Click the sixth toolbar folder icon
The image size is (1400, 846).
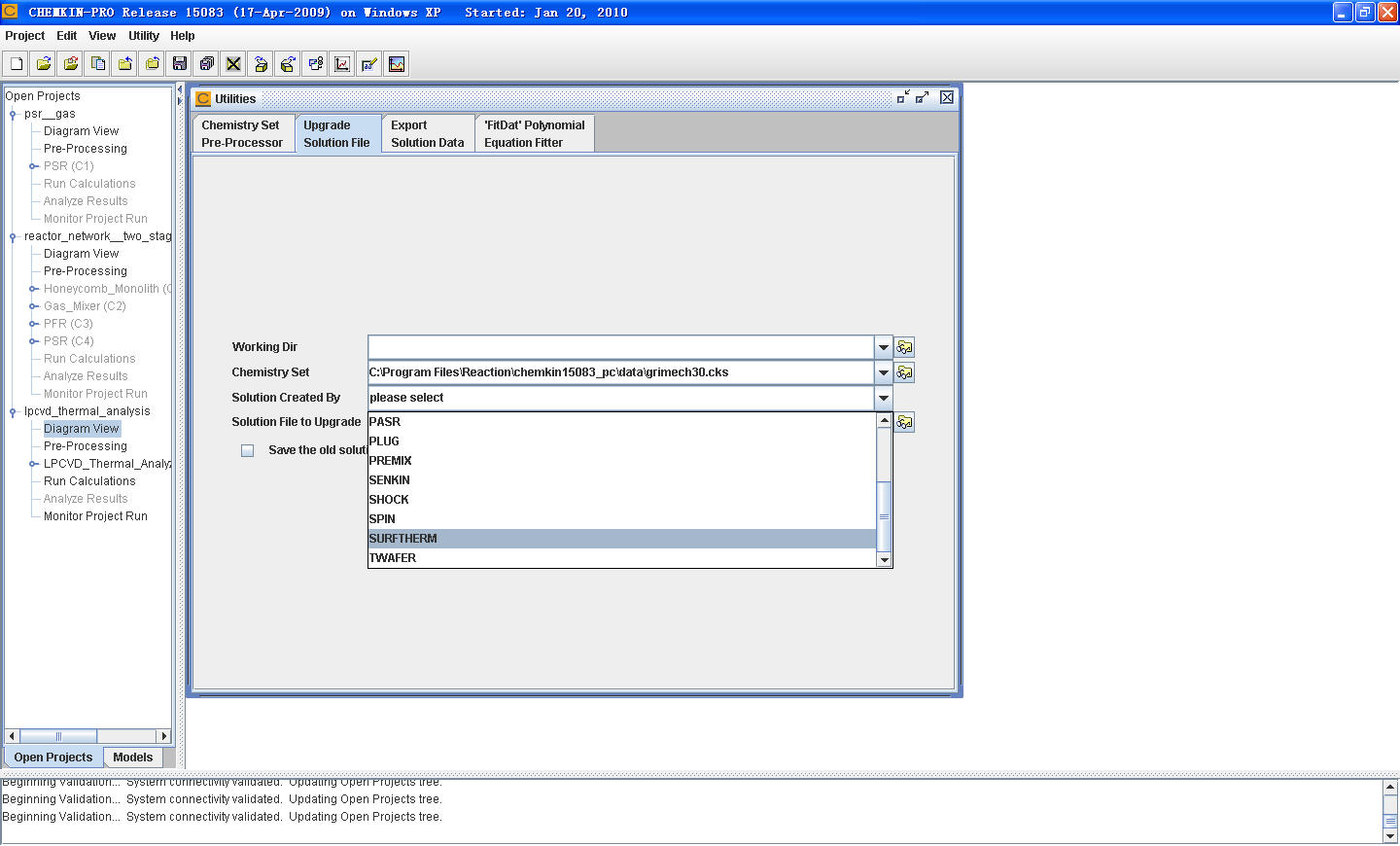153,64
